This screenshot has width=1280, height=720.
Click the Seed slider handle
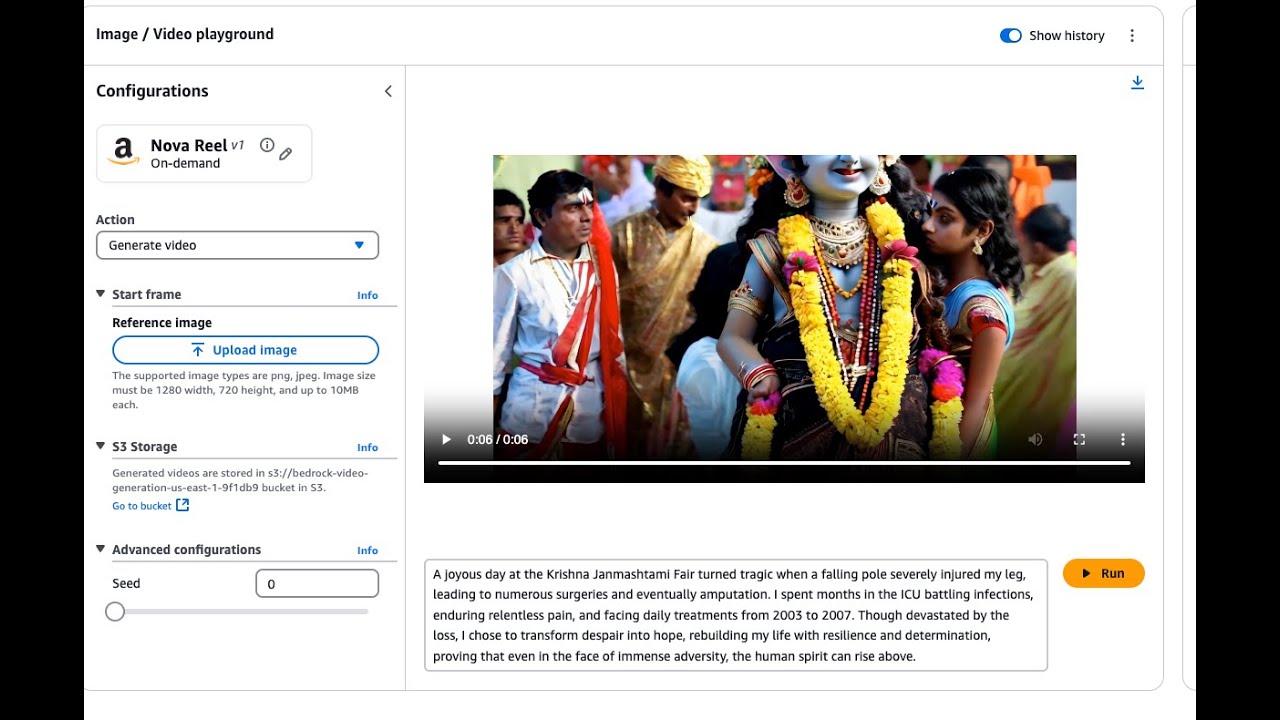pos(115,611)
